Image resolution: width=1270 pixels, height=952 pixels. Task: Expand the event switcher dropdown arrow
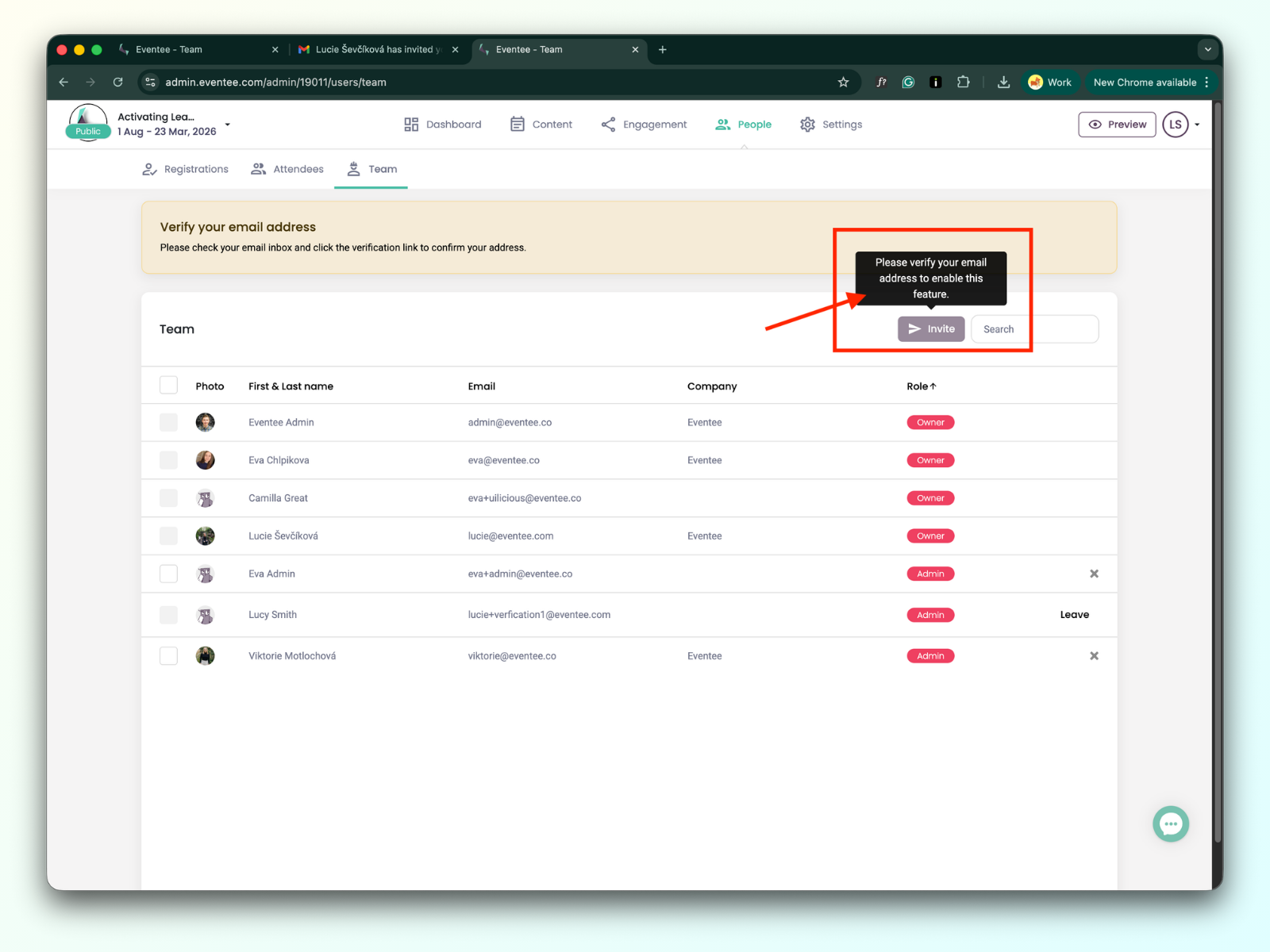coord(228,125)
